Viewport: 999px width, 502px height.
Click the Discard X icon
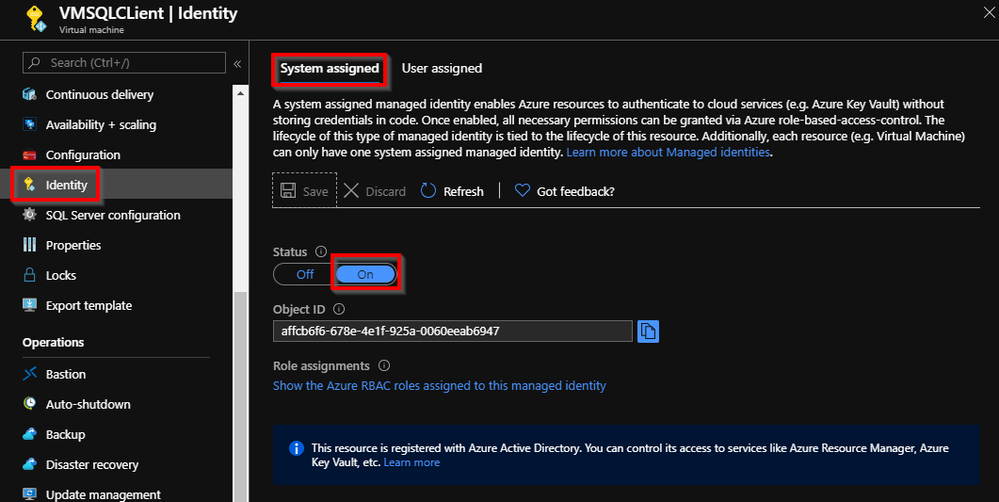(x=351, y=191)
